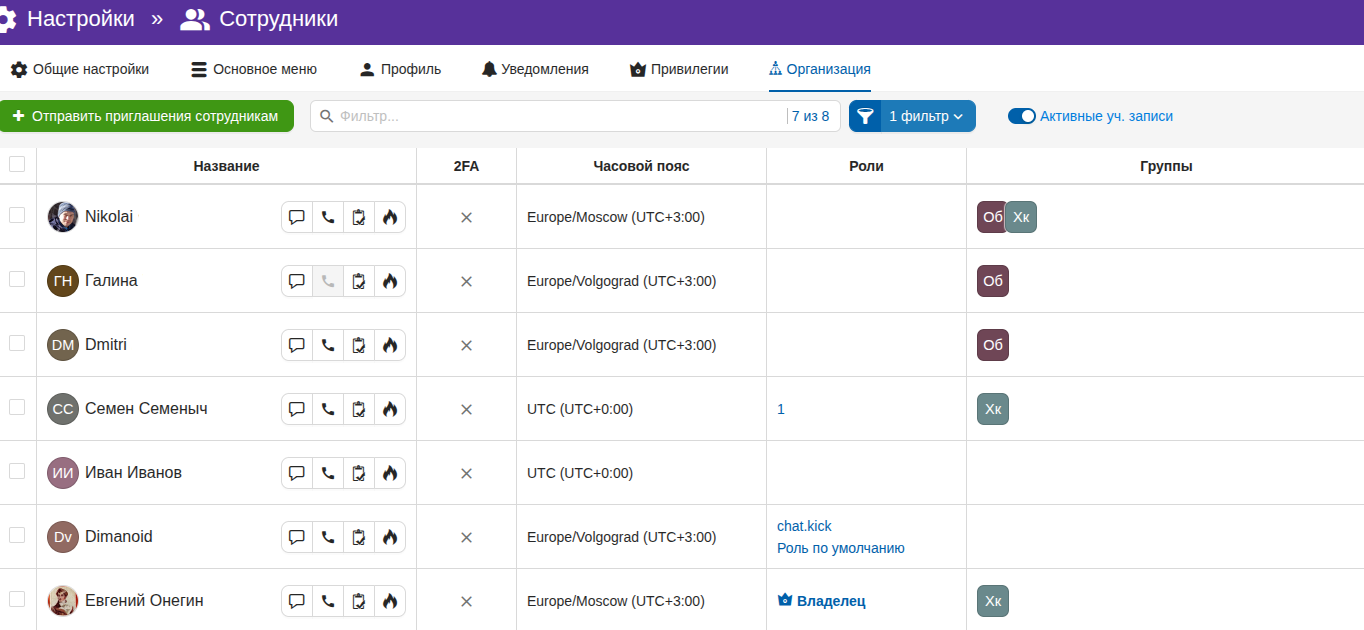Switch to the Привилегии tab
This screenshot has width=1364, height=630.
tap(679, 69)
